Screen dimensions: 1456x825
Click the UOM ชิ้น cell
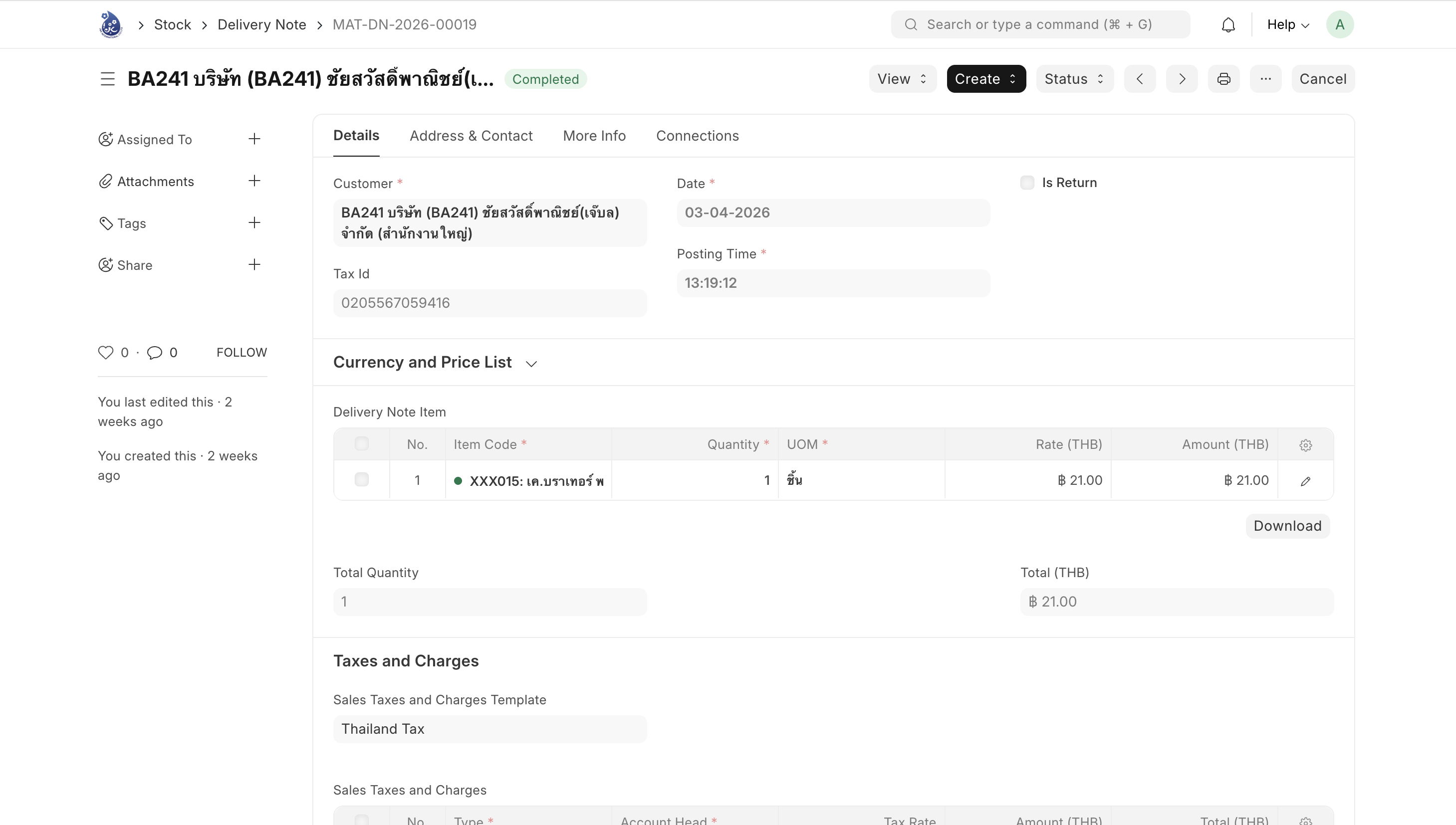click(861, 480)
